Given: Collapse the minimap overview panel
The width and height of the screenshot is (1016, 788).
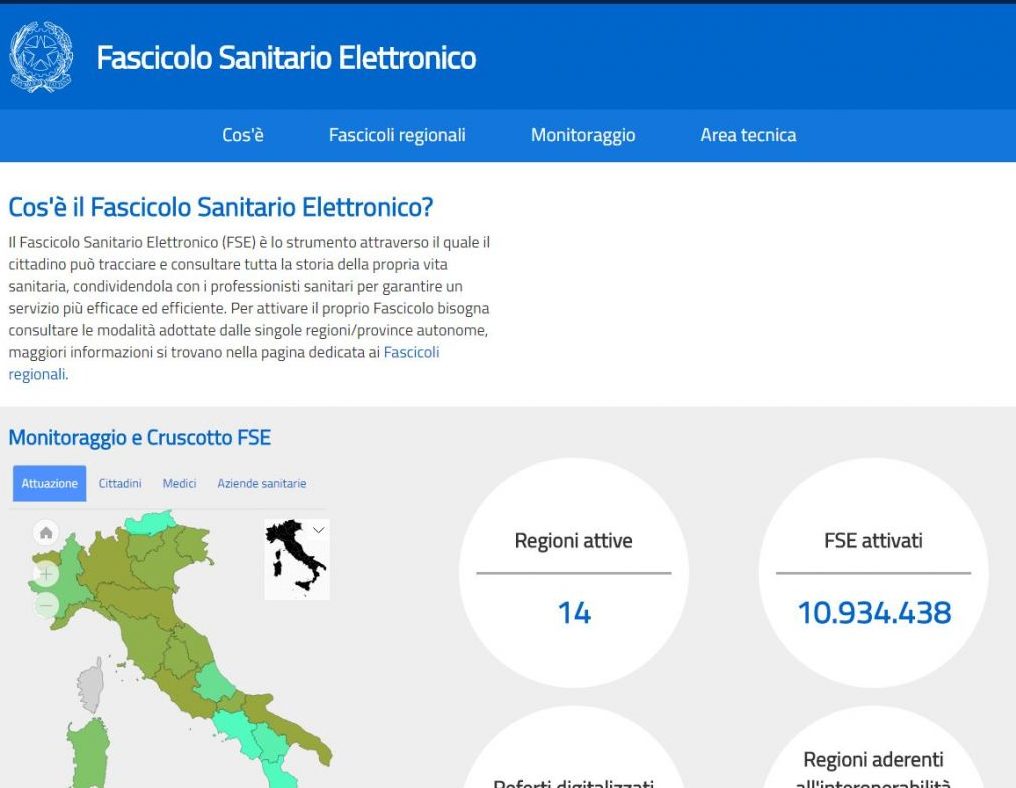Looking at the screenshot, I should [x=318, y=528].
